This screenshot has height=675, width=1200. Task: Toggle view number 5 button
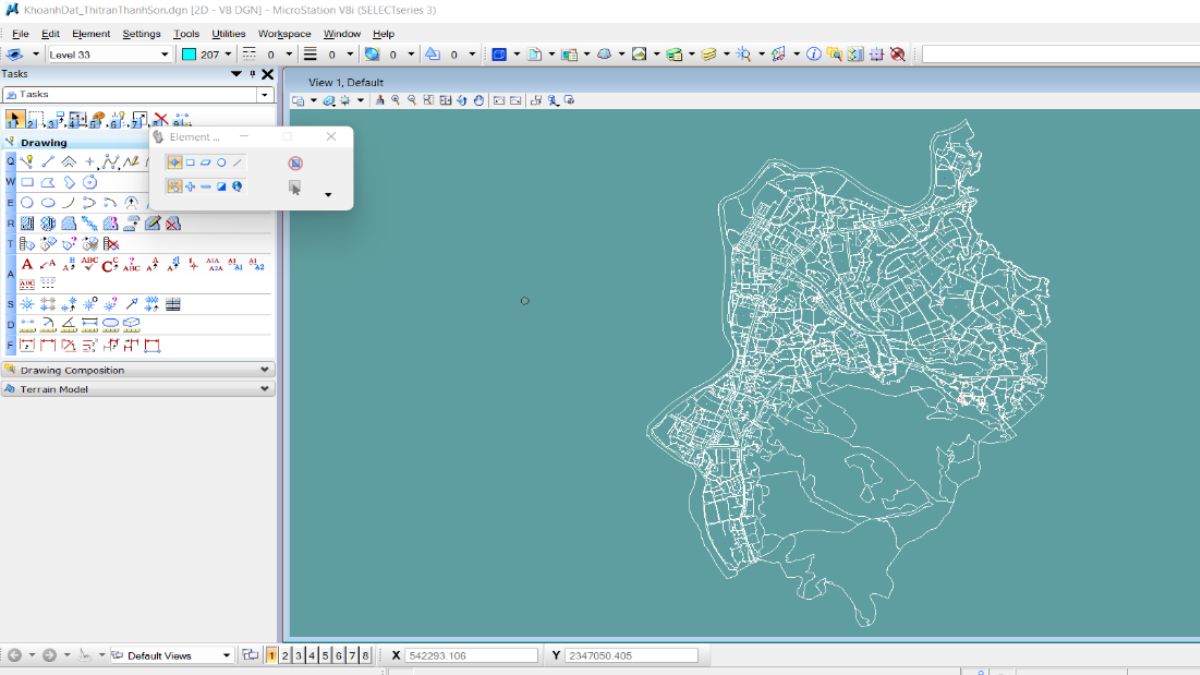point(325,656)
